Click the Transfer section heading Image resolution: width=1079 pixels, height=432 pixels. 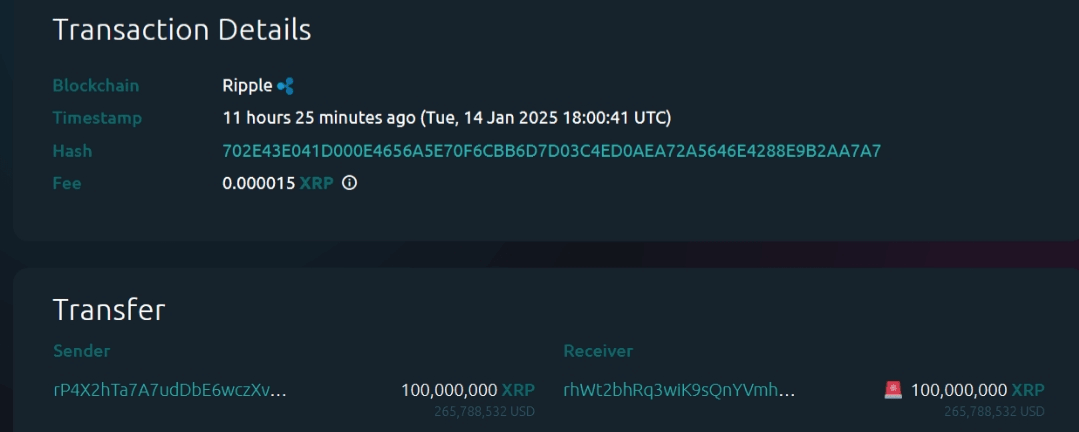click(x=109, y=310)
